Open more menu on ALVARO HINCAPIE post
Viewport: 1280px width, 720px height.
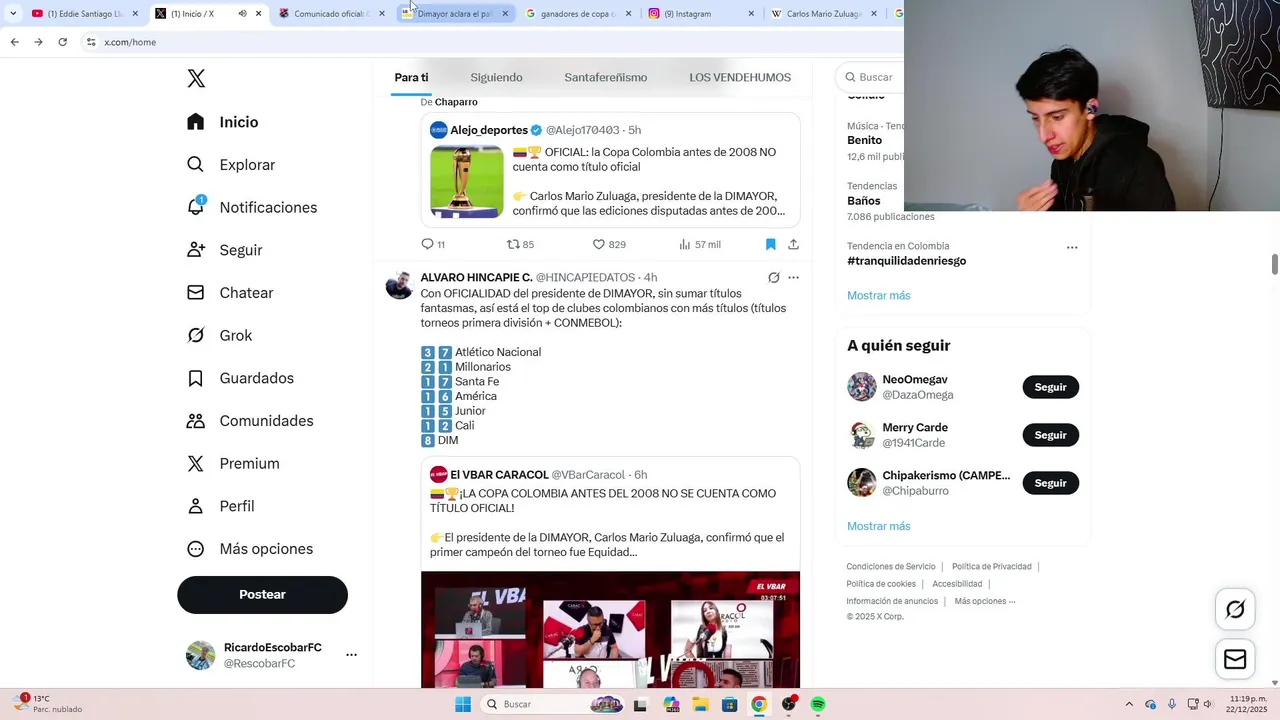click(793, 278)
